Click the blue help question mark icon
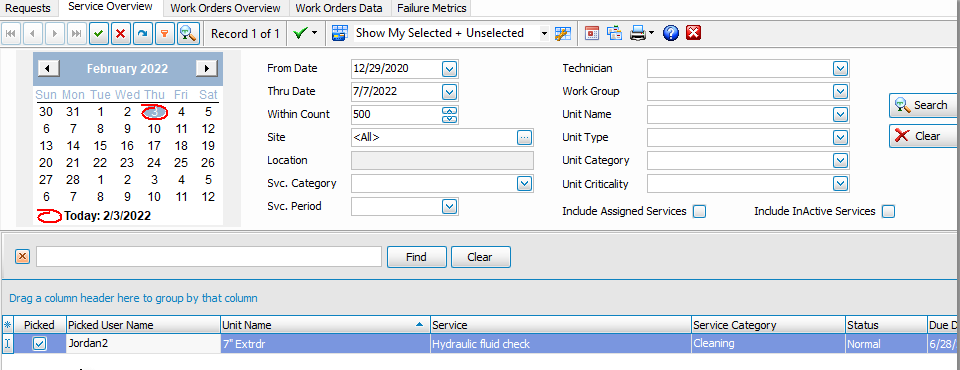The width and height of the screenshot is (960, 370). [671, 33]
